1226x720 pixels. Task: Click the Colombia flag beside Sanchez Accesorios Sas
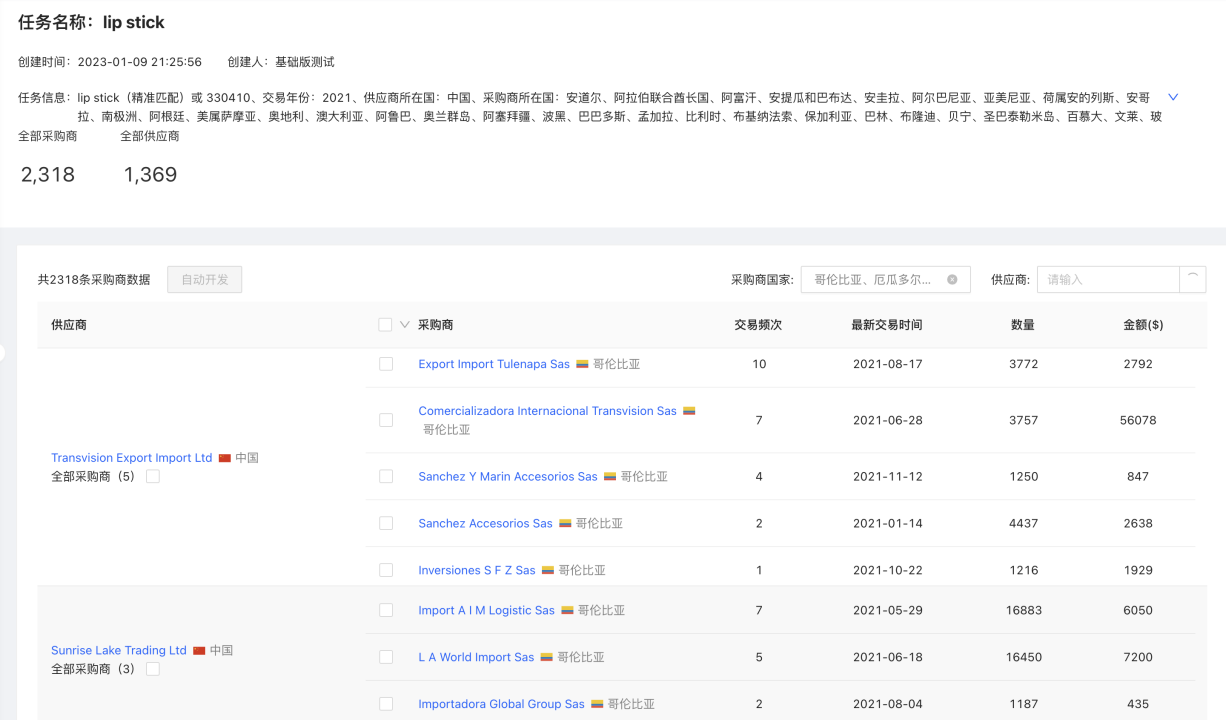(565, 524)
